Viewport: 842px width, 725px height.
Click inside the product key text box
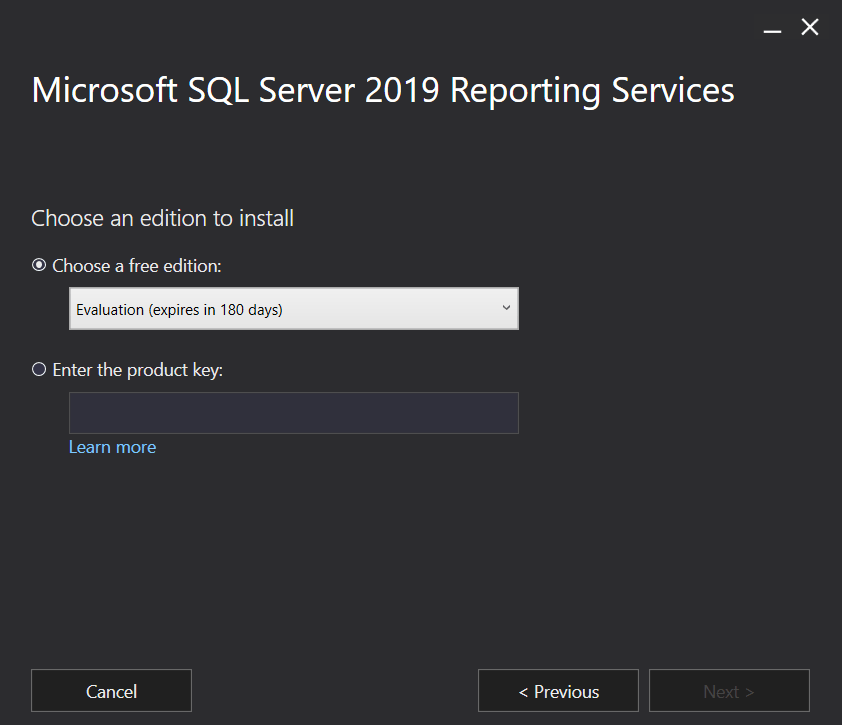[293, 413]
